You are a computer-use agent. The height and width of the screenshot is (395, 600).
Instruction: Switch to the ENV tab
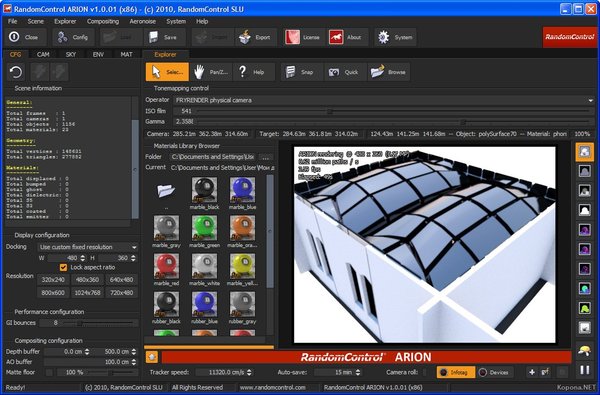pos(98,54)
